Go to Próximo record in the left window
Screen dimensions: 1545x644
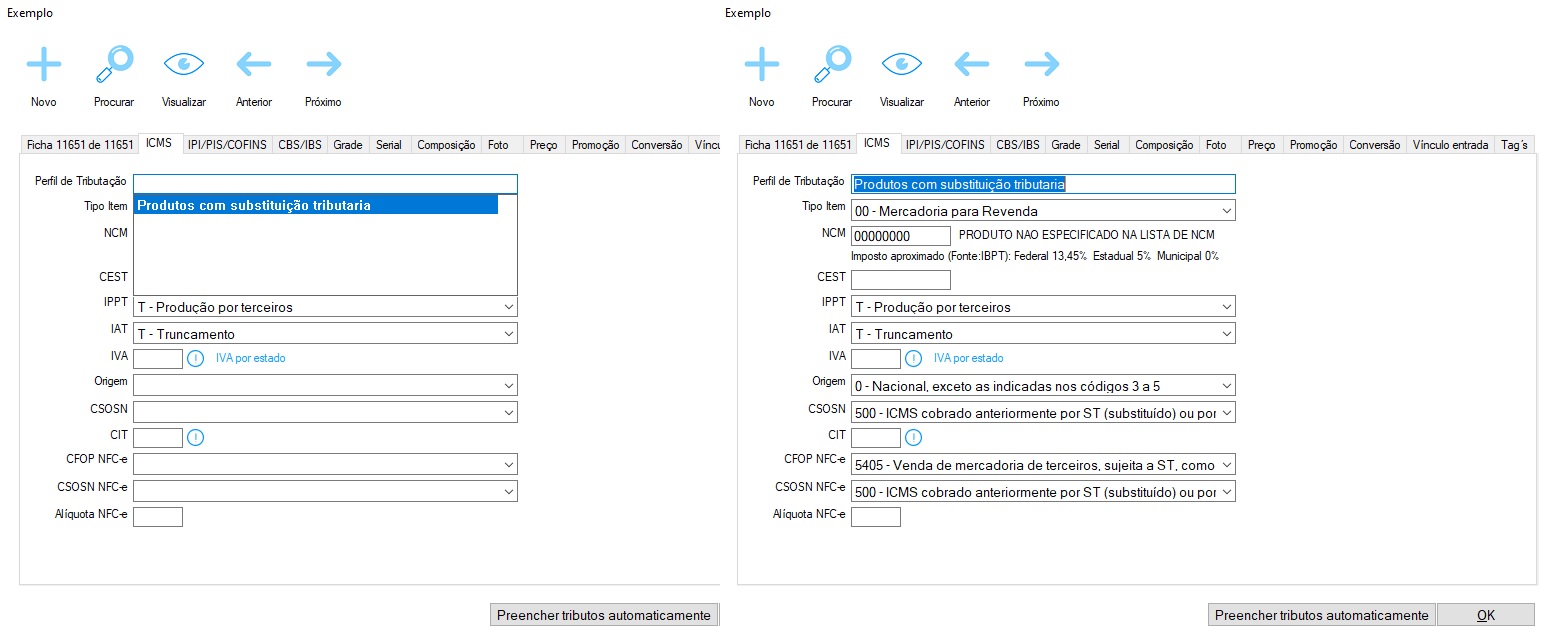[x=323, y=65]
